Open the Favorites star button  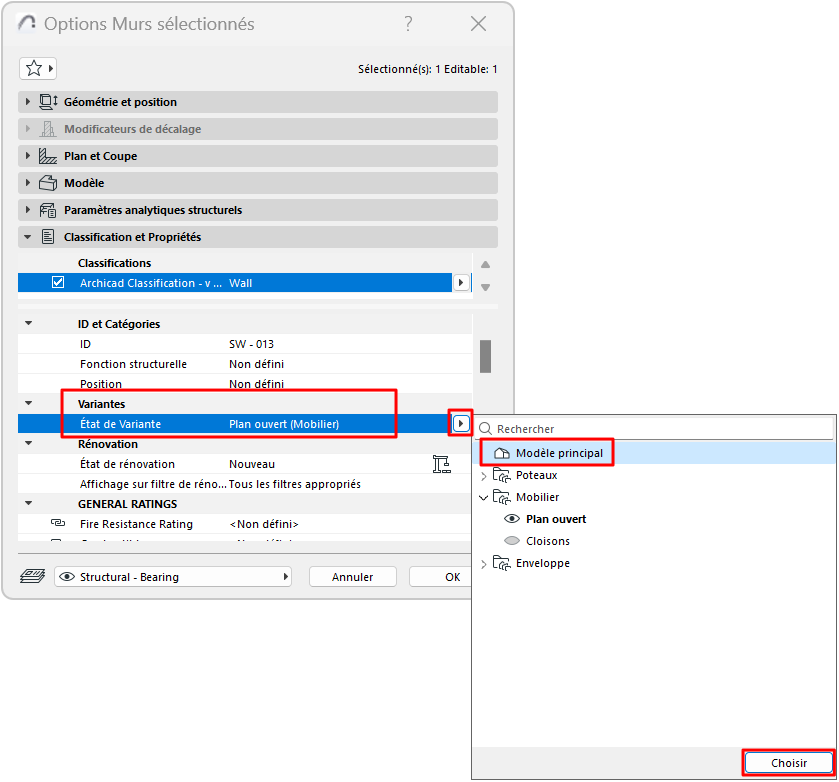(38, 69)
